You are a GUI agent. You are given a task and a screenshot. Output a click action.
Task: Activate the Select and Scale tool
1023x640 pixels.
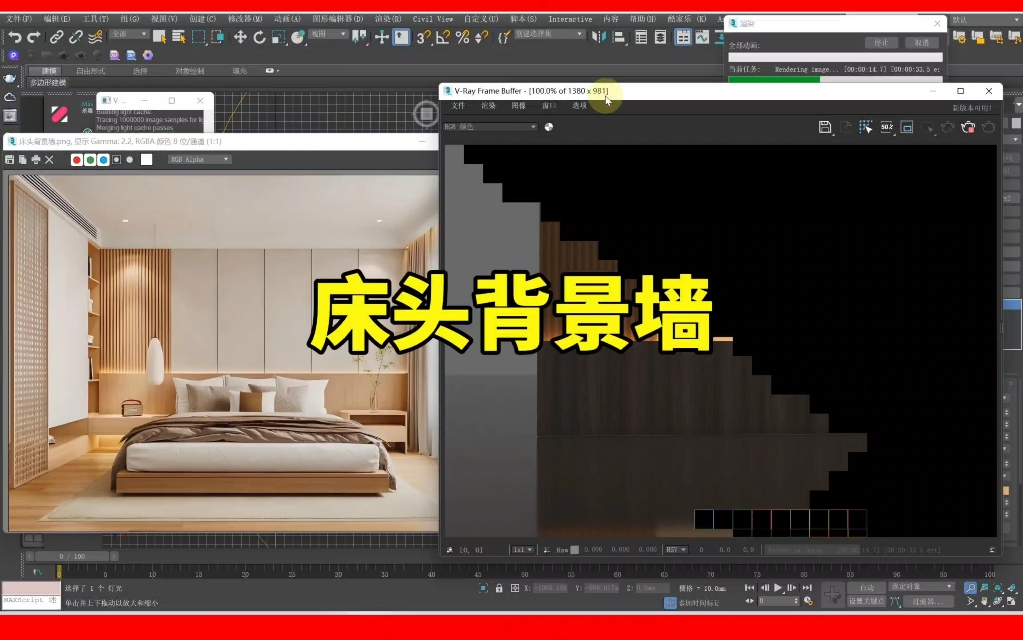[x=279, y=37]
